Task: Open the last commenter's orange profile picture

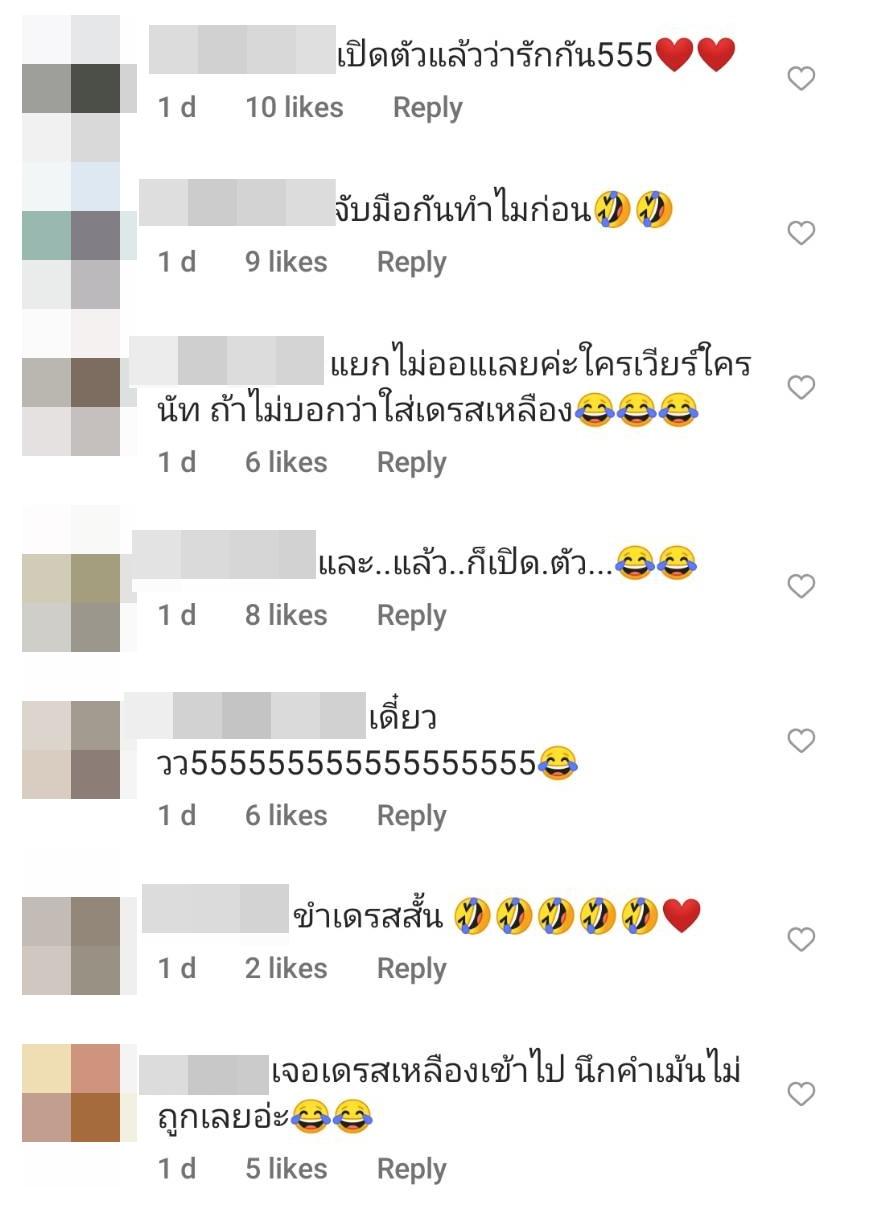Action: point(71,1093)
